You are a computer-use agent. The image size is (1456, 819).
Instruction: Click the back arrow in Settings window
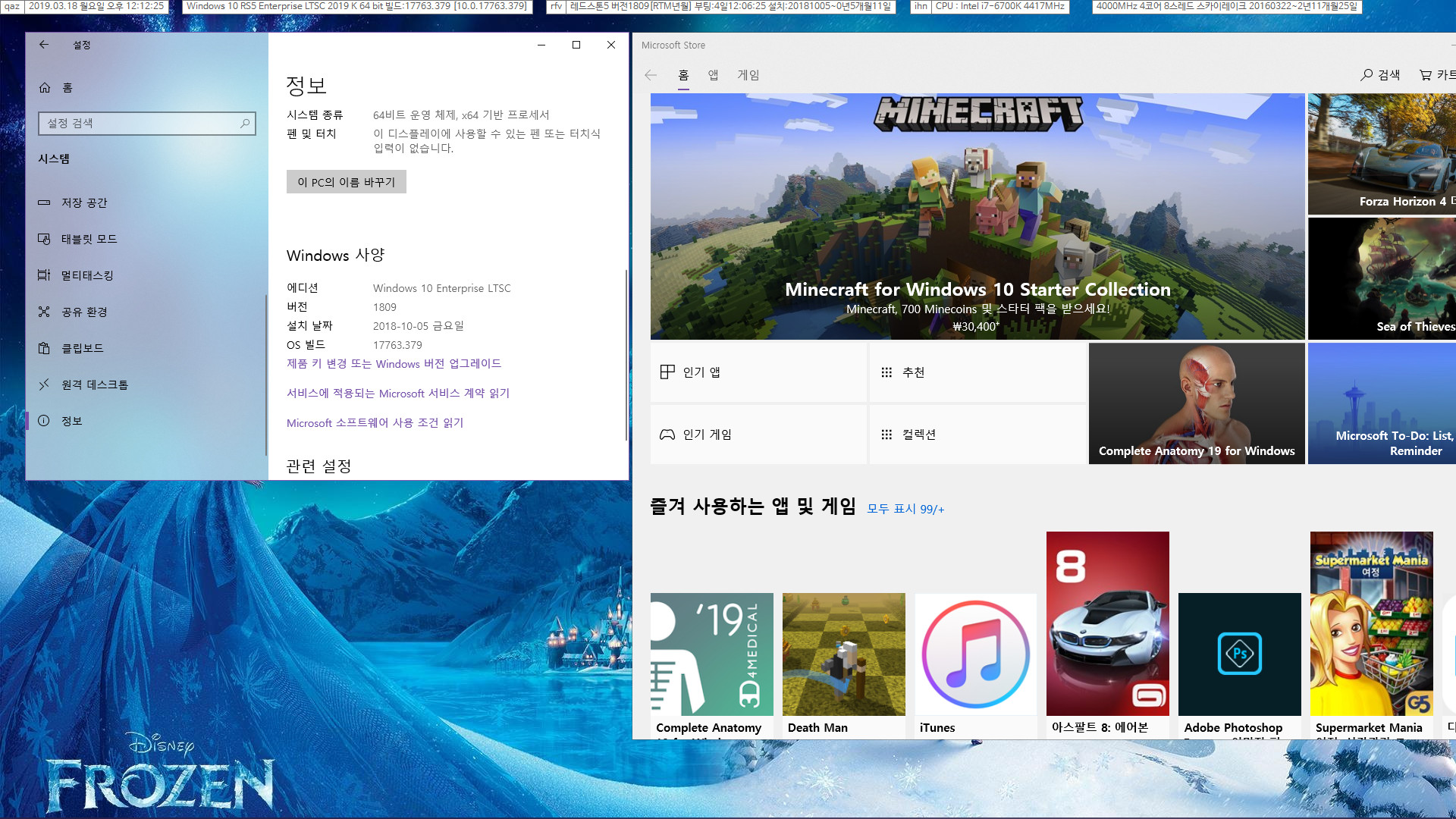pyautogui.click(x=44, y=45)
